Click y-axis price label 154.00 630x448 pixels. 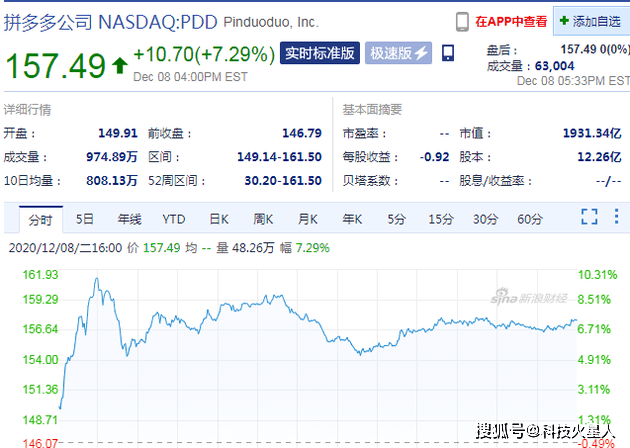point(40,360)
